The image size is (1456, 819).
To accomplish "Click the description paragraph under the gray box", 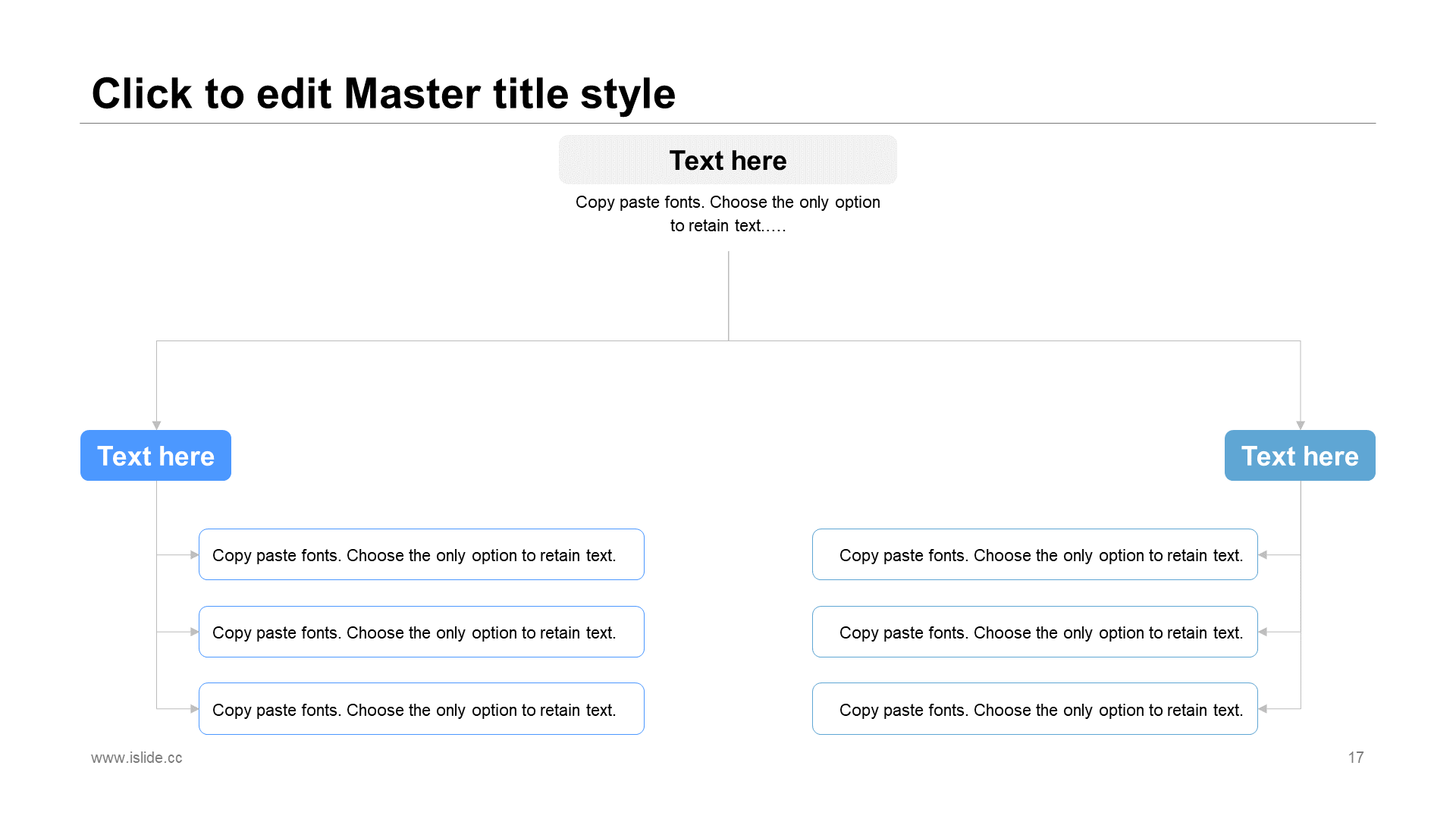I will pyautogui.click(x=728, y=214).
